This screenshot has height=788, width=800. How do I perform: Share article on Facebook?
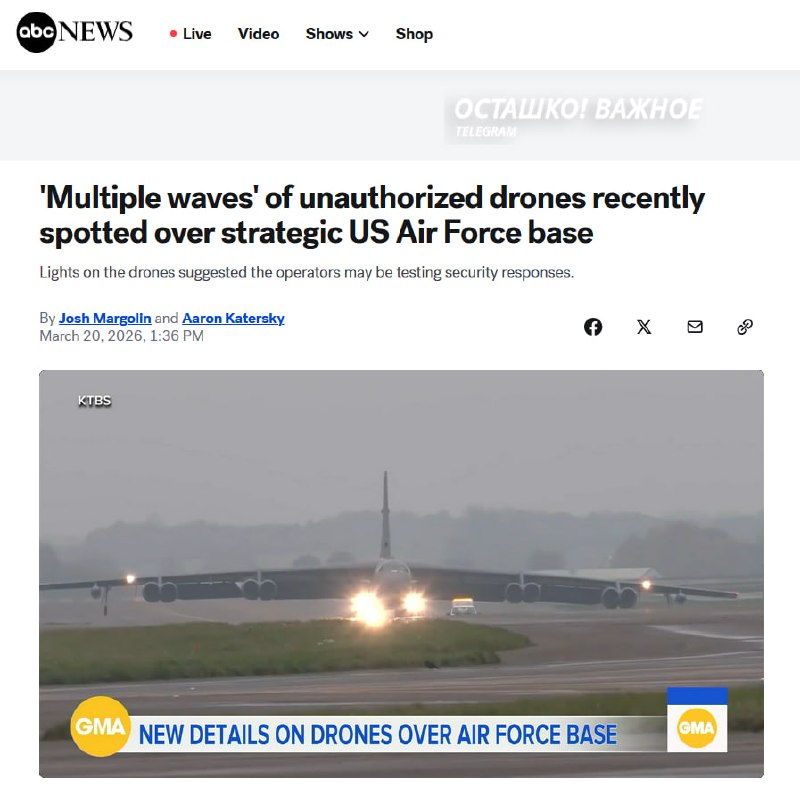593,327
